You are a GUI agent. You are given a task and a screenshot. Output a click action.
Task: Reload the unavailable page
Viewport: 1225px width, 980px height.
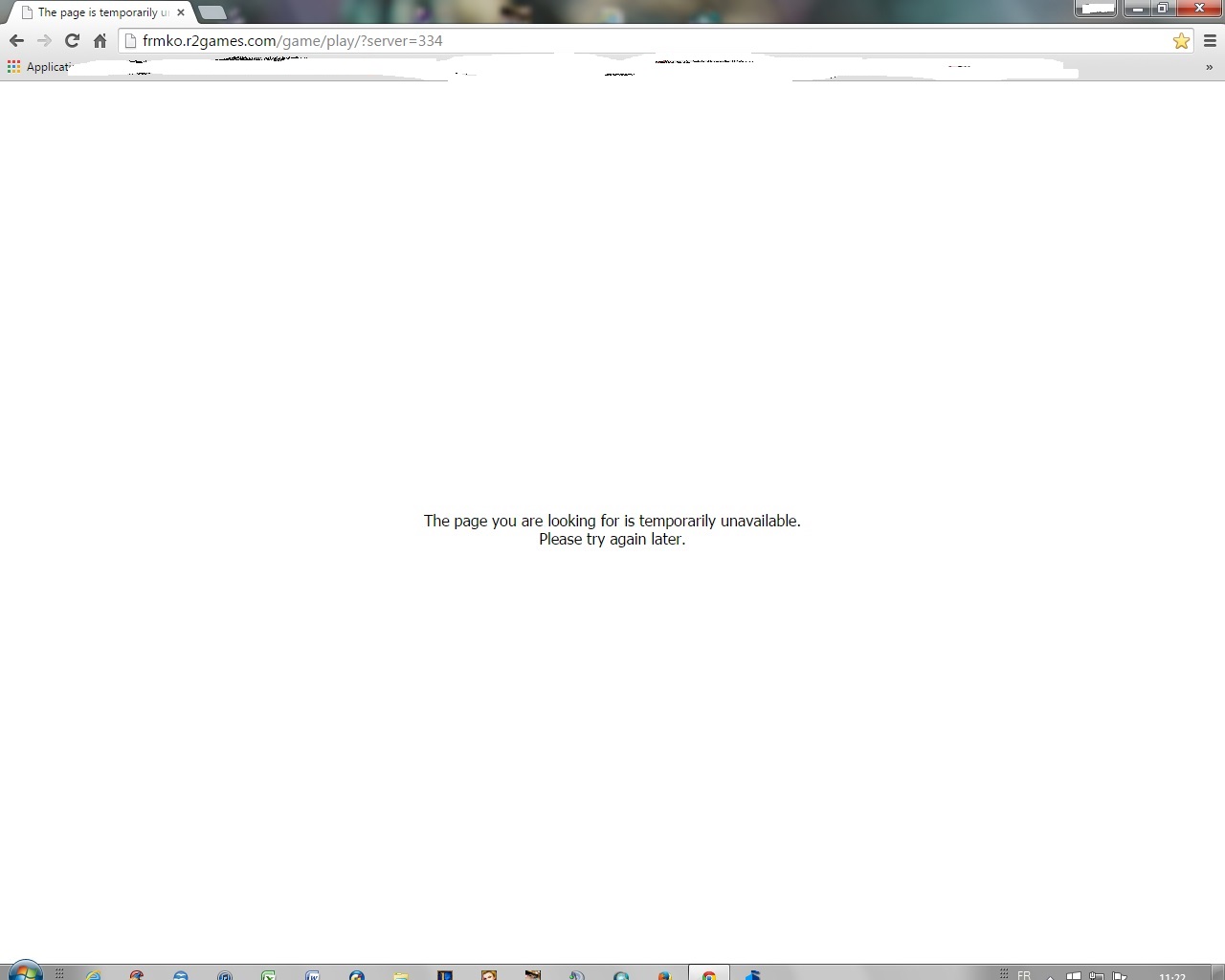[72, 40]
